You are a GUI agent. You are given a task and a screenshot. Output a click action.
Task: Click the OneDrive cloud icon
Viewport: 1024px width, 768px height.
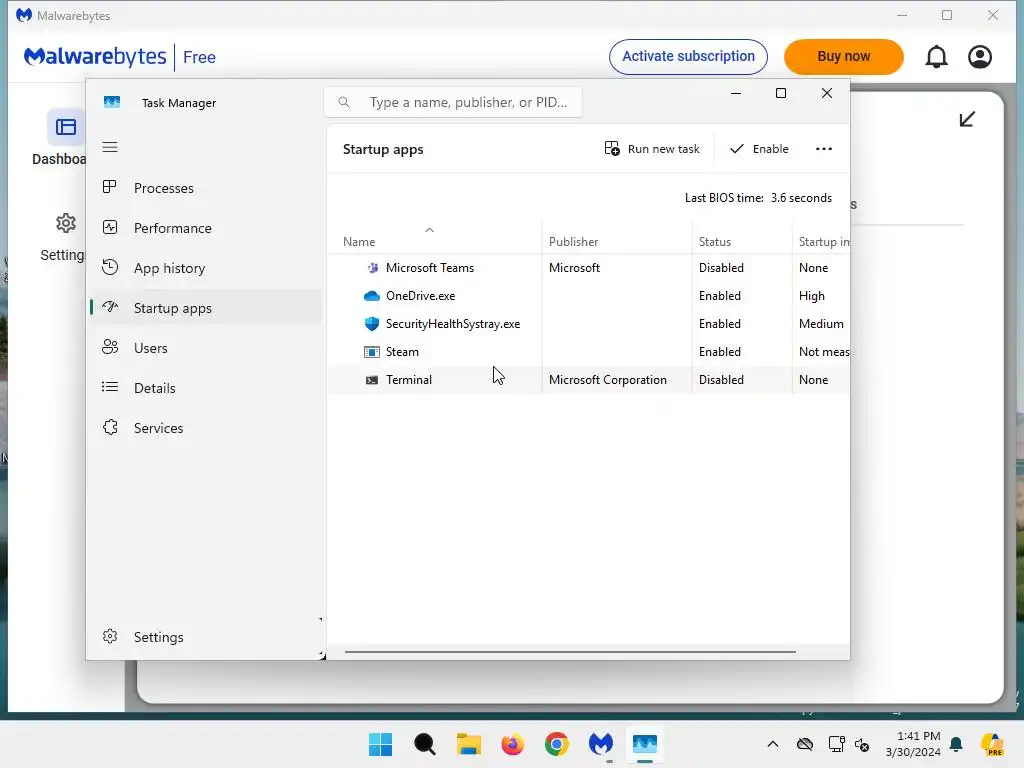(x=372, y=296)
